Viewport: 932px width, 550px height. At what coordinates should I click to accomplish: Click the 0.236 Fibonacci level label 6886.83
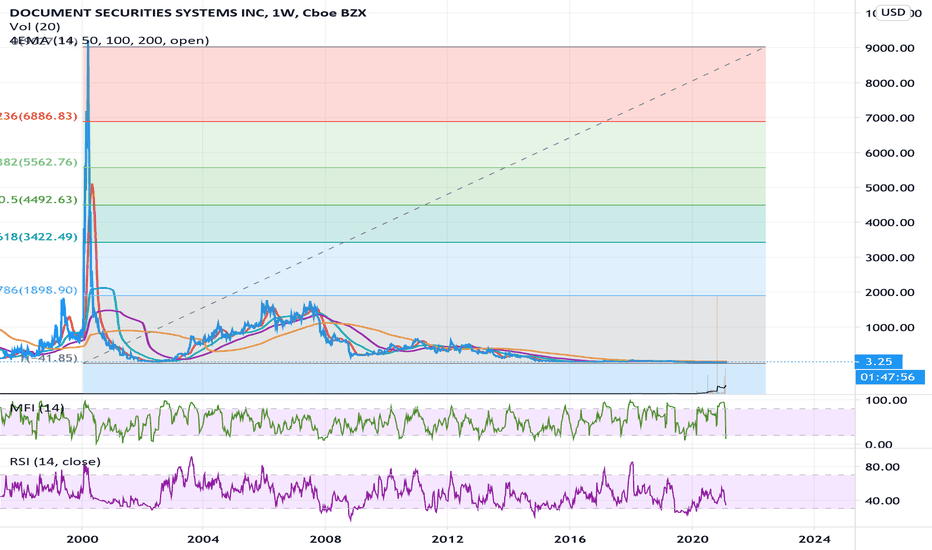tap(39, 116)
